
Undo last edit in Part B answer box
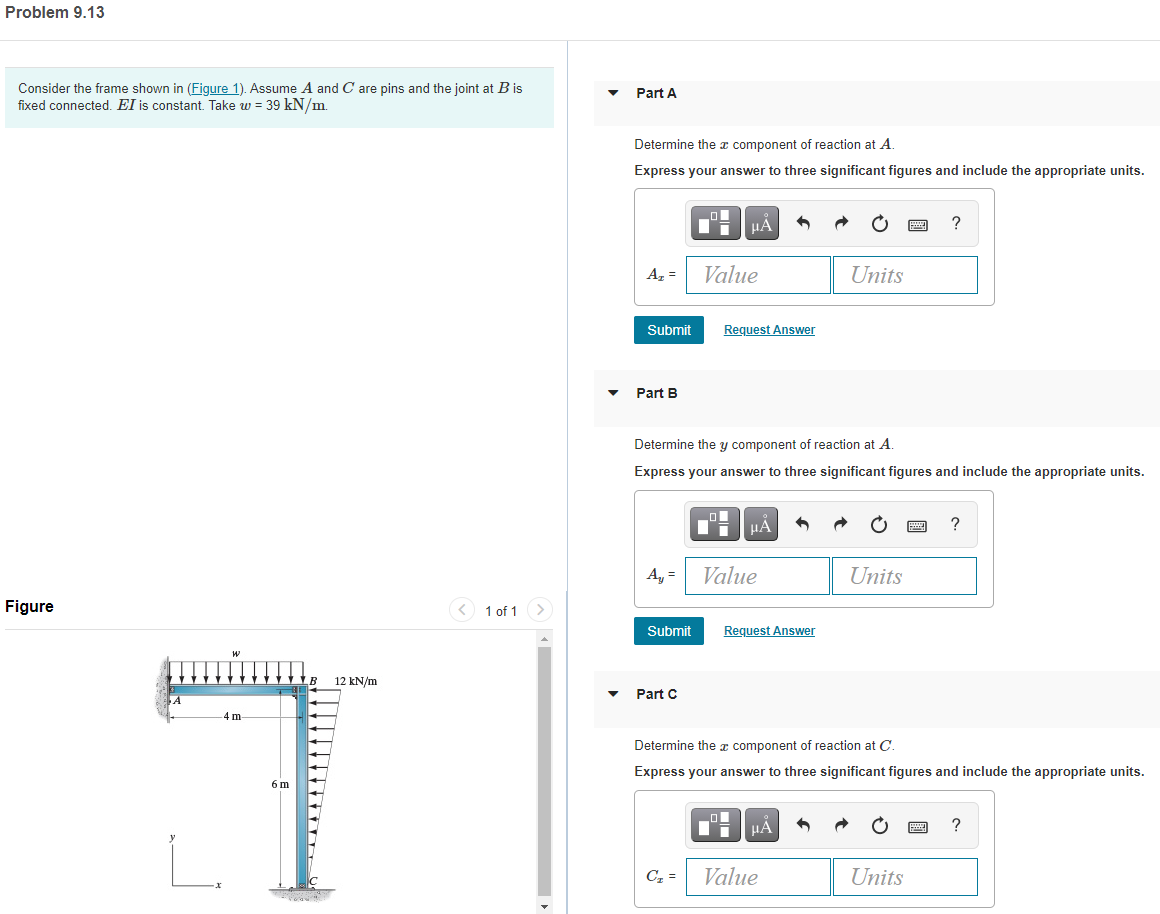point(802,524)
